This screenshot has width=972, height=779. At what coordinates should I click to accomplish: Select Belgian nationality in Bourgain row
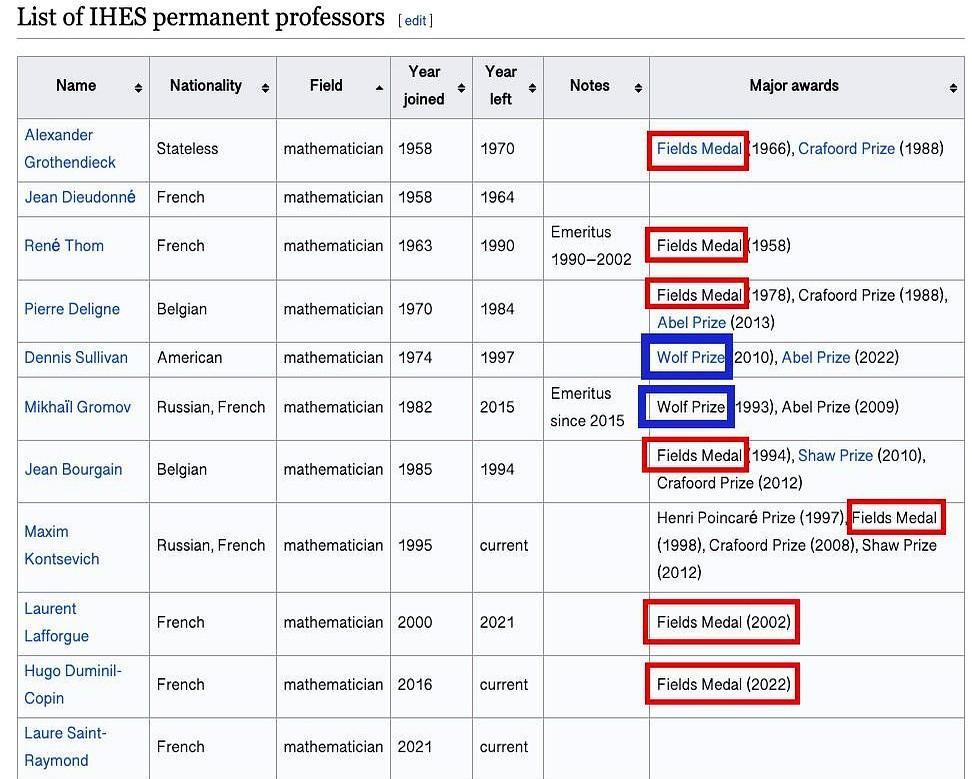tap(182, 469)
